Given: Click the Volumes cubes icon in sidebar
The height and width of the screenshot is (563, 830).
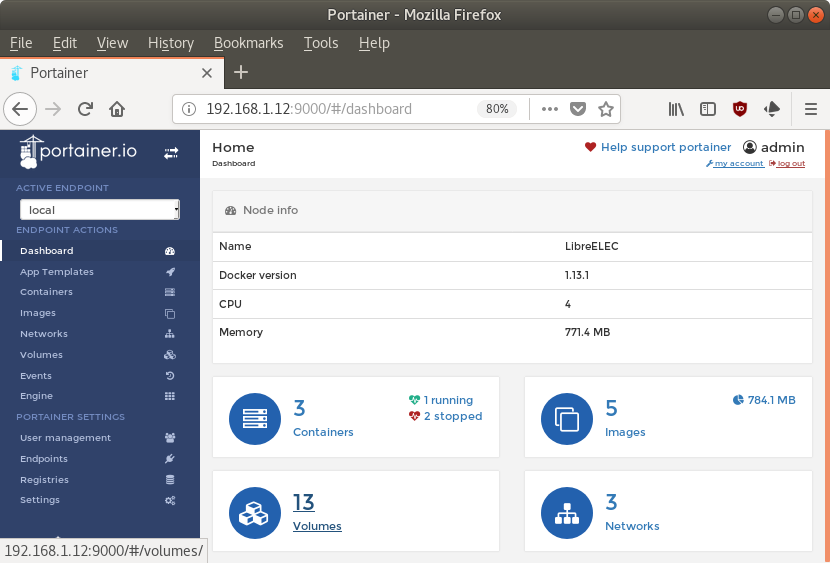Looking at the screenshot, I should coord(170,355).
